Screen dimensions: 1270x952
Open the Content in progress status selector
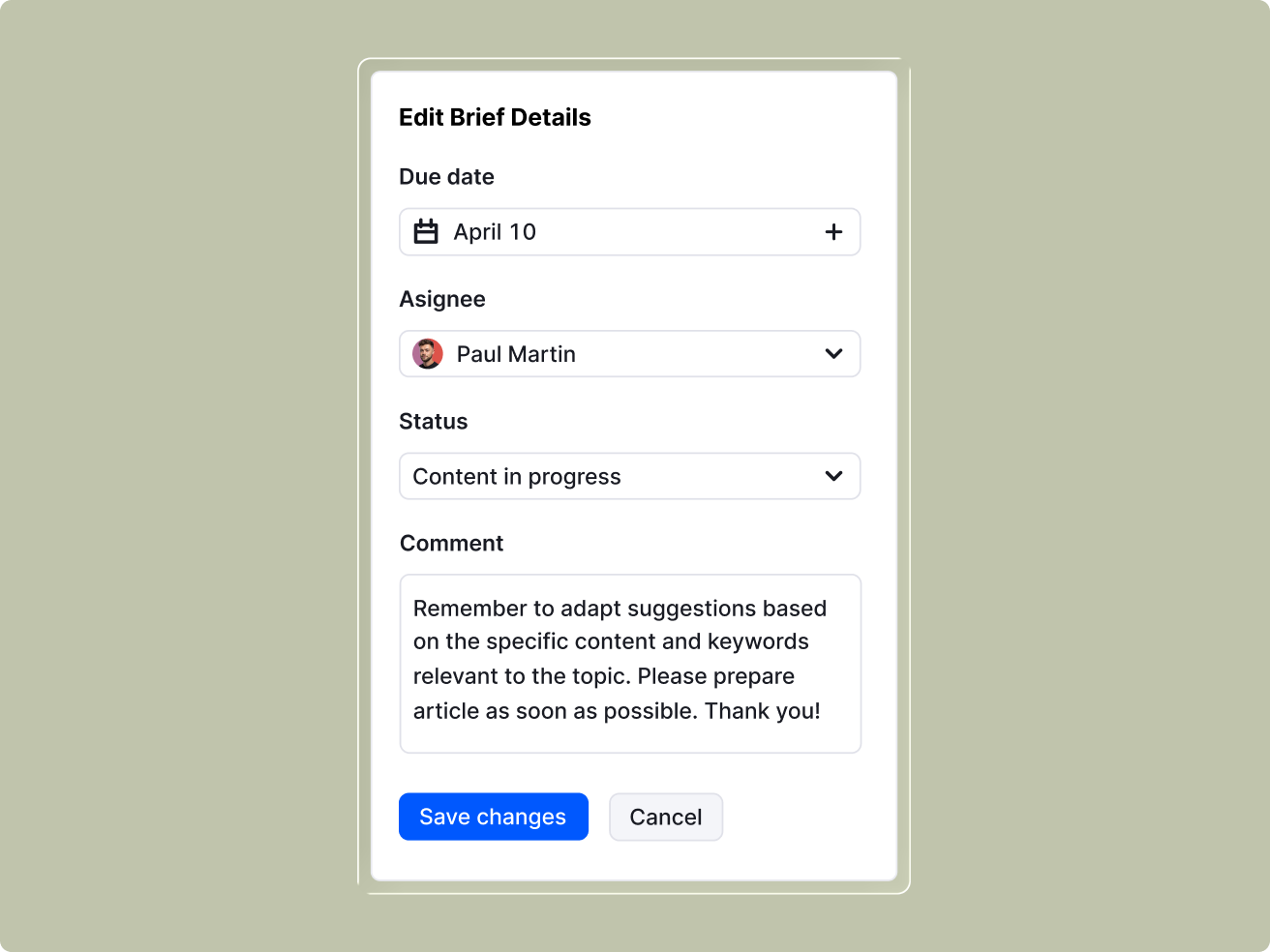coord(517,476)
